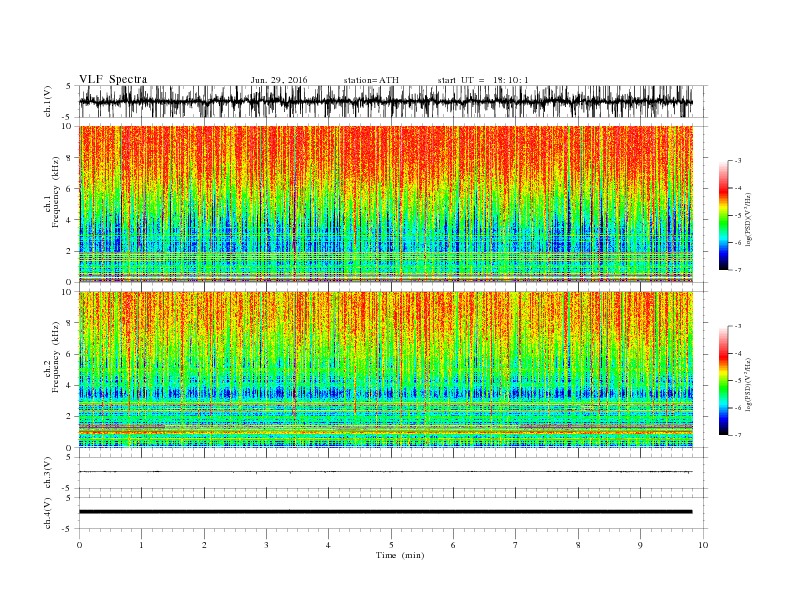Click the "-7" tick on the lower colorbar
Screen dimensions: 792x612
(x=738, y=435)
